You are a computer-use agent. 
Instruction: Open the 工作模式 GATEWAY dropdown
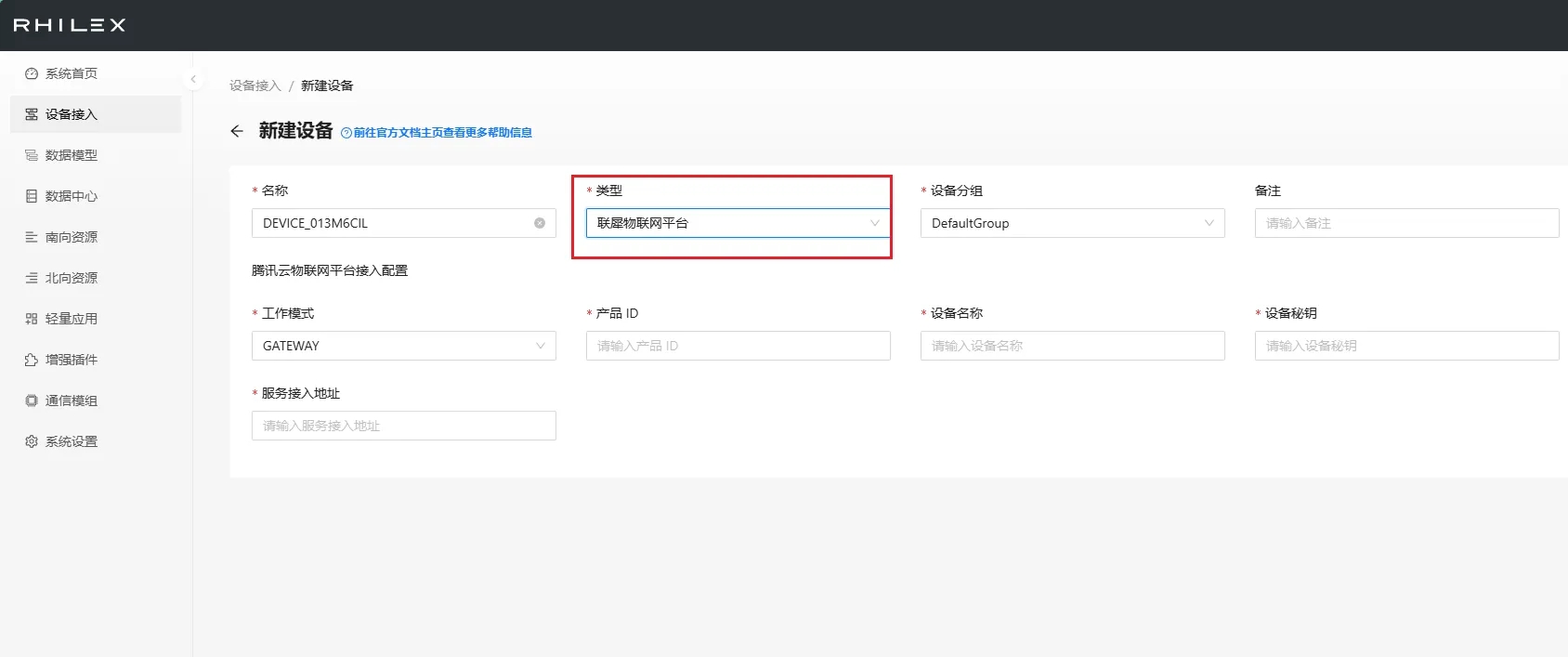403,346
